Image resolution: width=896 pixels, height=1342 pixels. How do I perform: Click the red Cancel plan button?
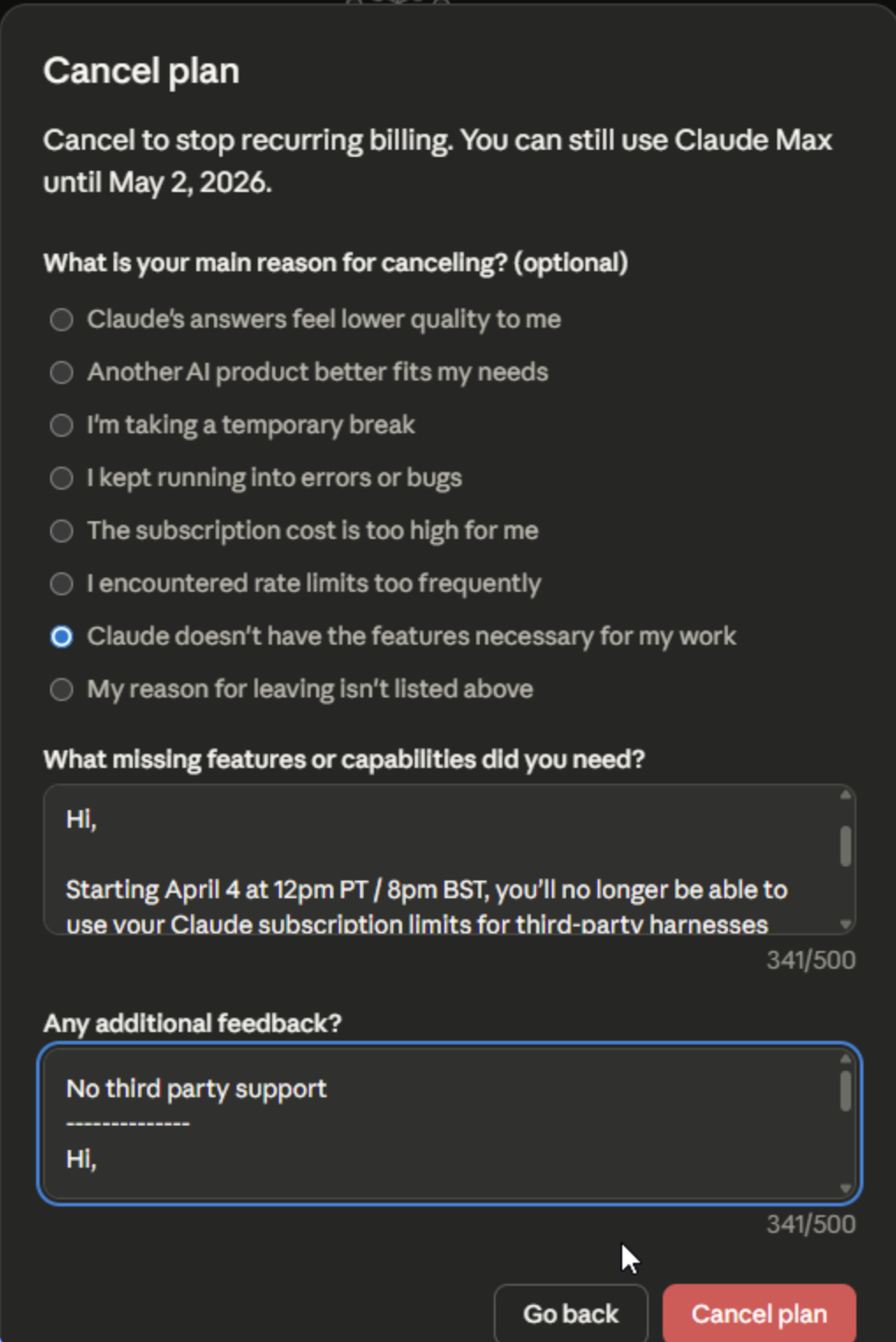point(759,1313)
